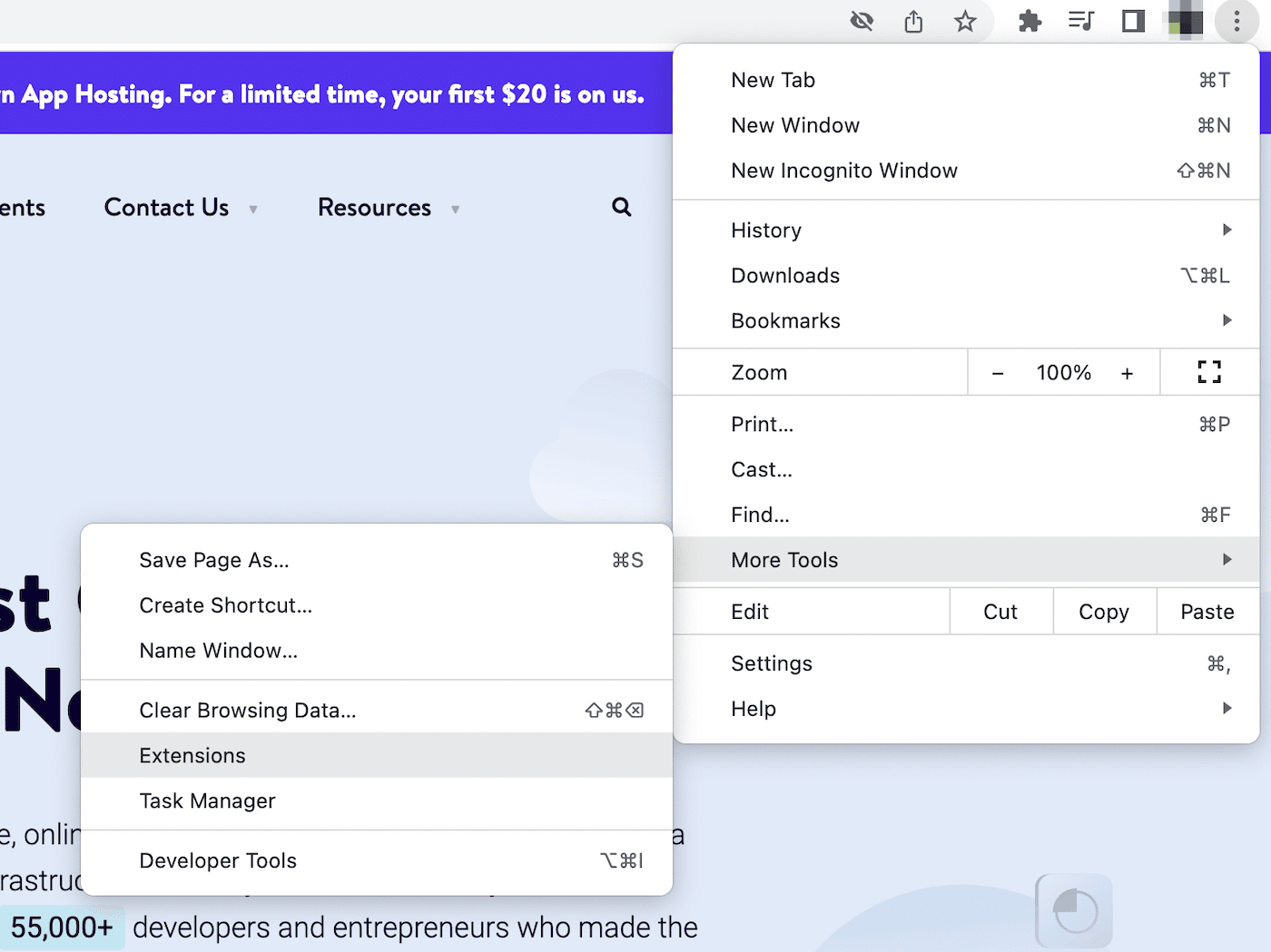The width and height of the screenshot is (1271, 952).
Task: Click the share icon in the toolbar
Action: pyautogui.click(x=913, y=20)
